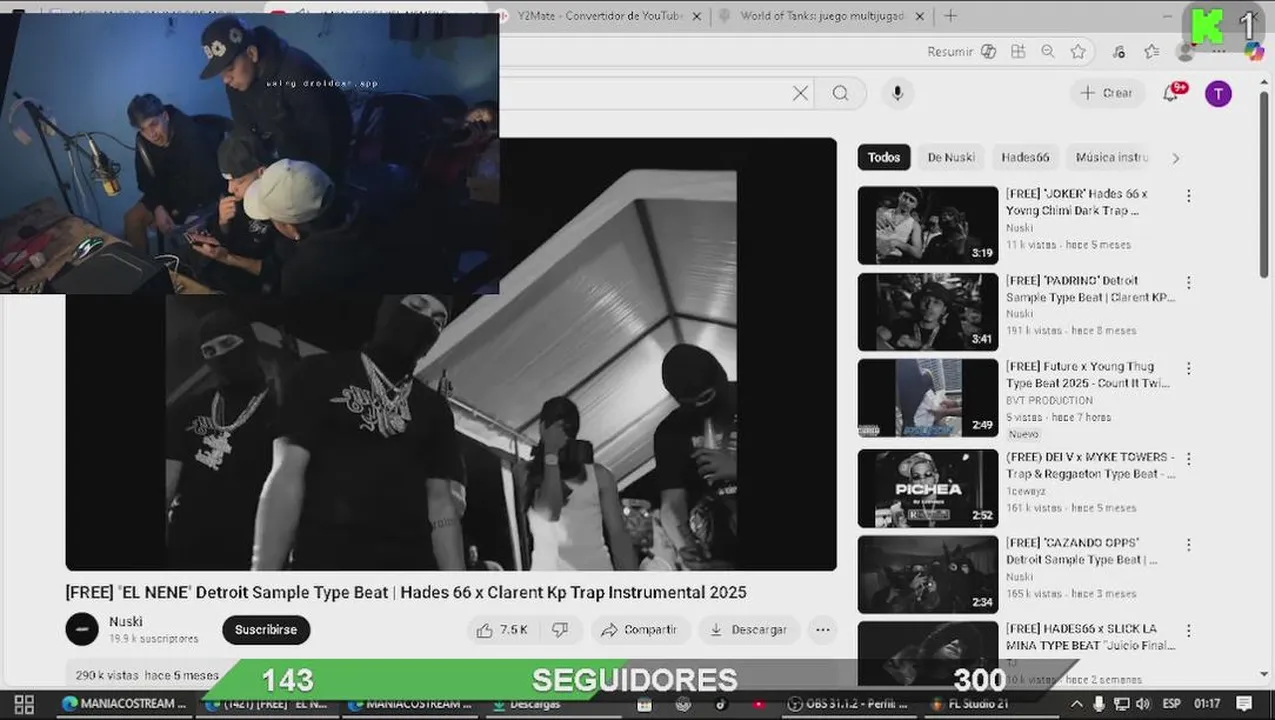This screenshot has height=720, width=1275.
Task: Click the TikTok icon in taskbar
Action: pos(720,704)
